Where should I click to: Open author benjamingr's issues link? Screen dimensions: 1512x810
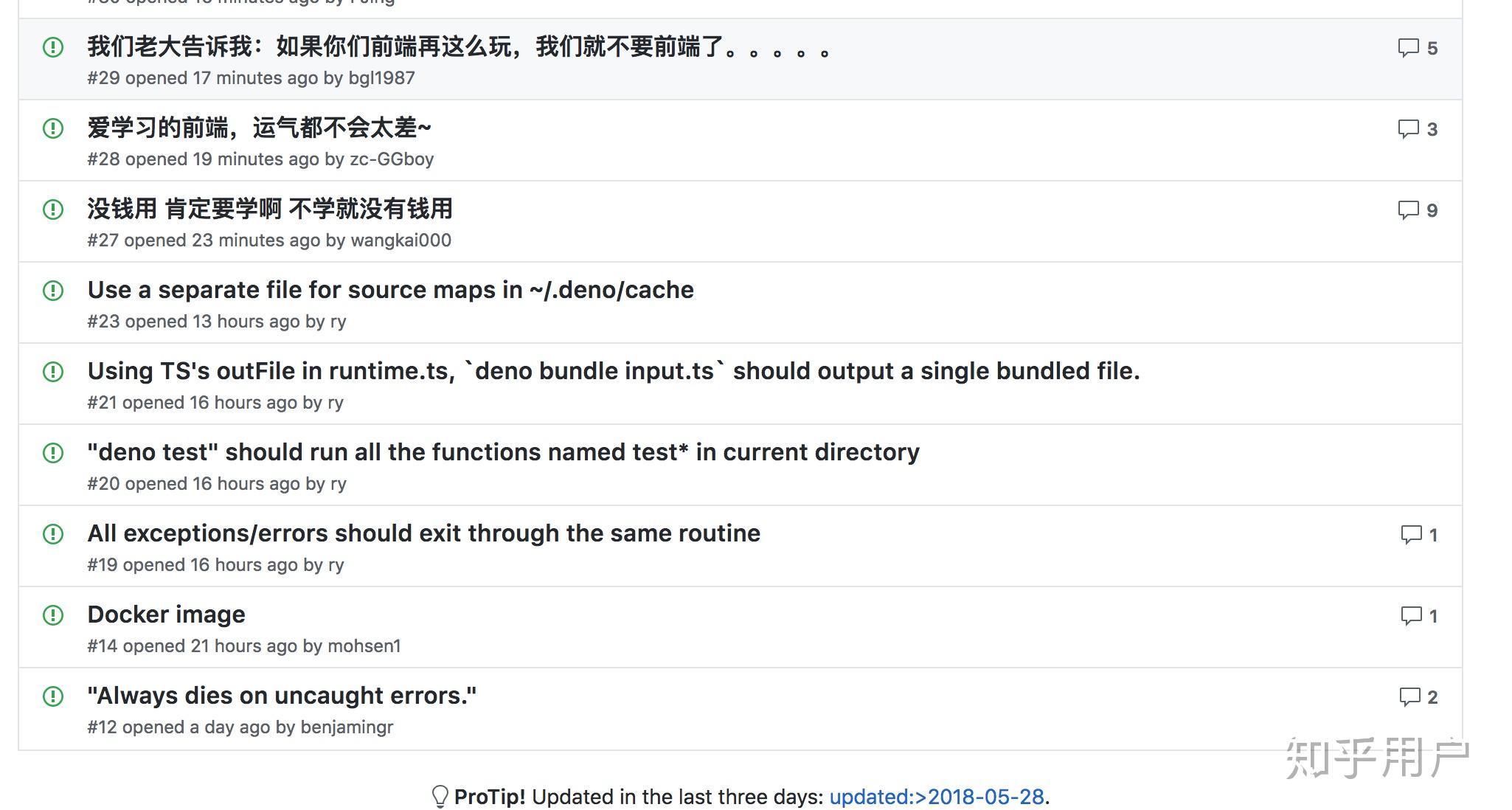point(347,727)
